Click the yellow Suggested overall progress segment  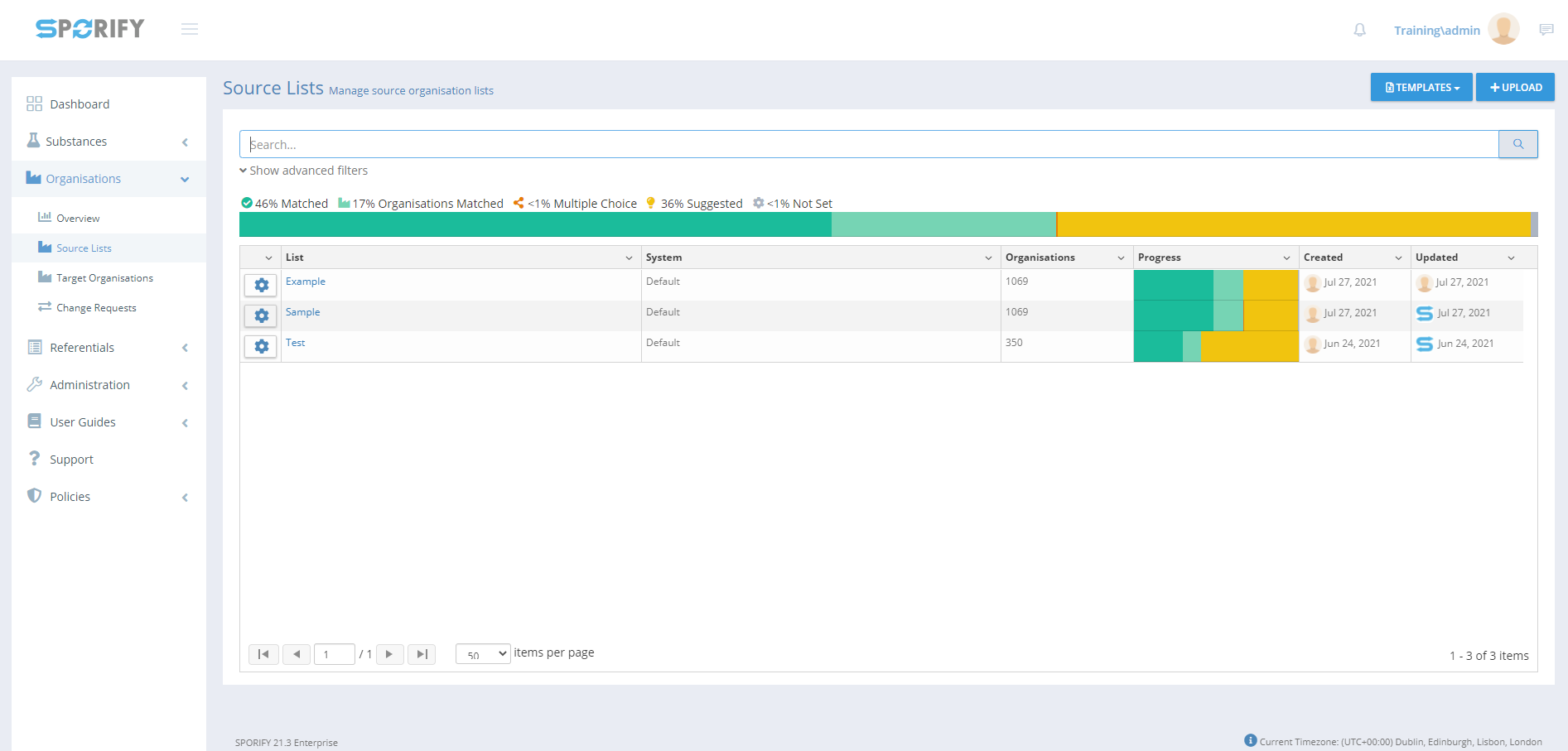pos(1292,224)
